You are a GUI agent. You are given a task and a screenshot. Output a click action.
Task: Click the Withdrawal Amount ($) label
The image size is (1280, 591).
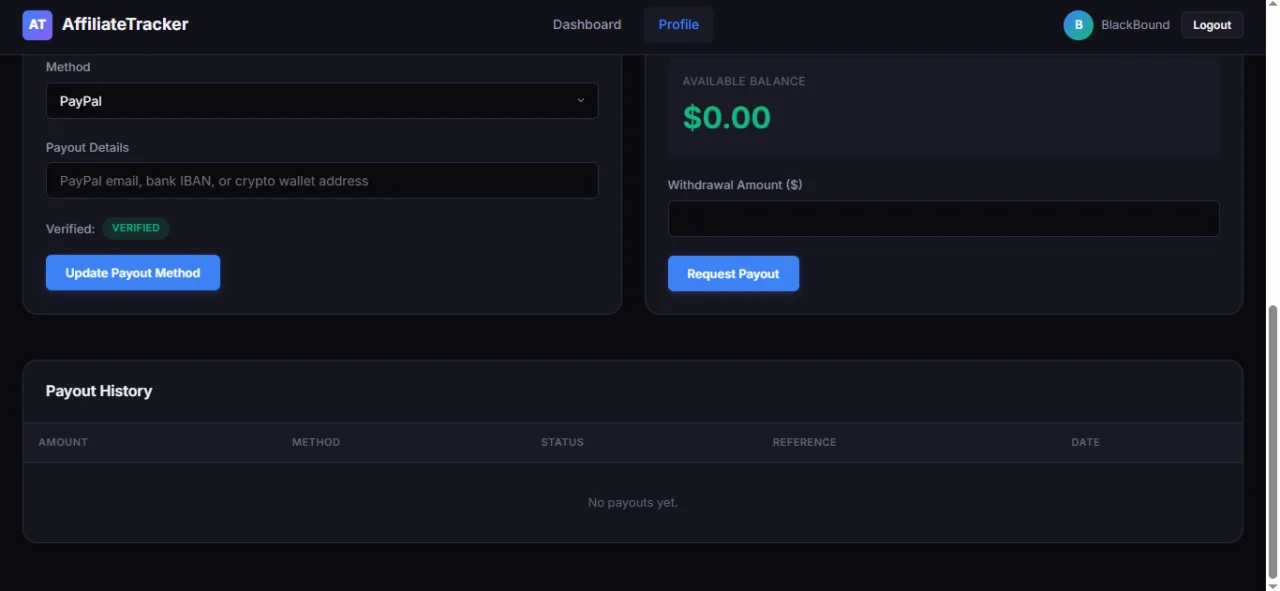[735, 185]
